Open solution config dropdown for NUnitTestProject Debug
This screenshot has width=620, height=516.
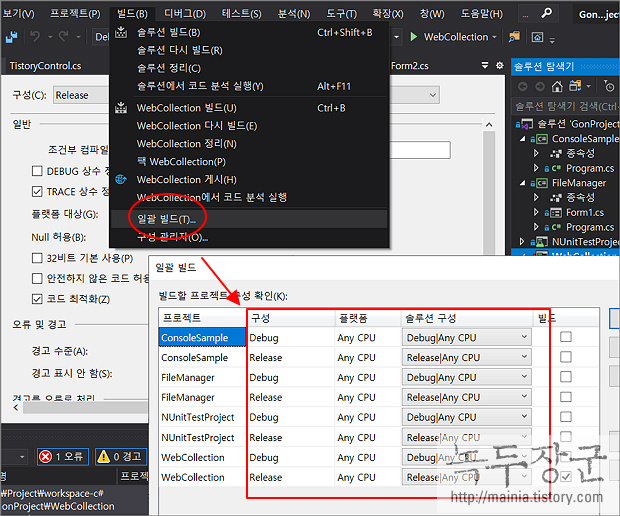(x=467, y=417)
